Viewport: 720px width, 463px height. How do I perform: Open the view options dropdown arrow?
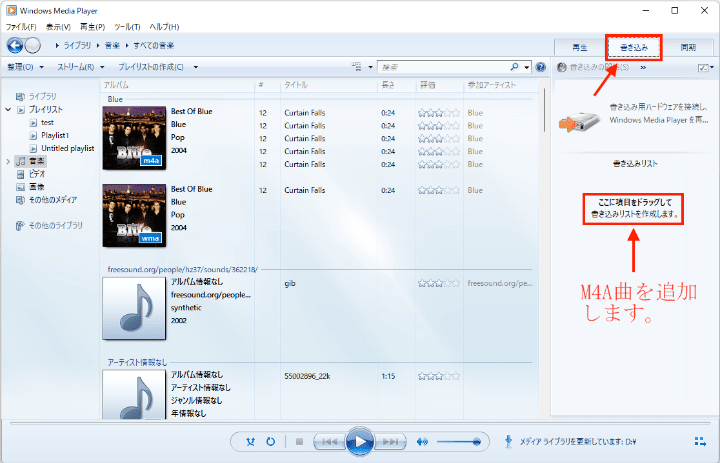(370, 67)
